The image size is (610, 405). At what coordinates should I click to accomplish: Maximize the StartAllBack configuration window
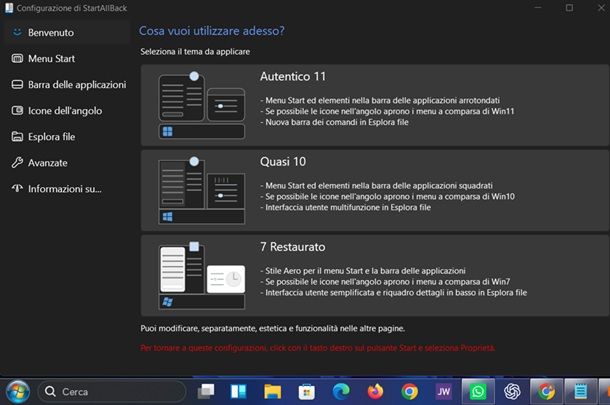click(569, 8)
